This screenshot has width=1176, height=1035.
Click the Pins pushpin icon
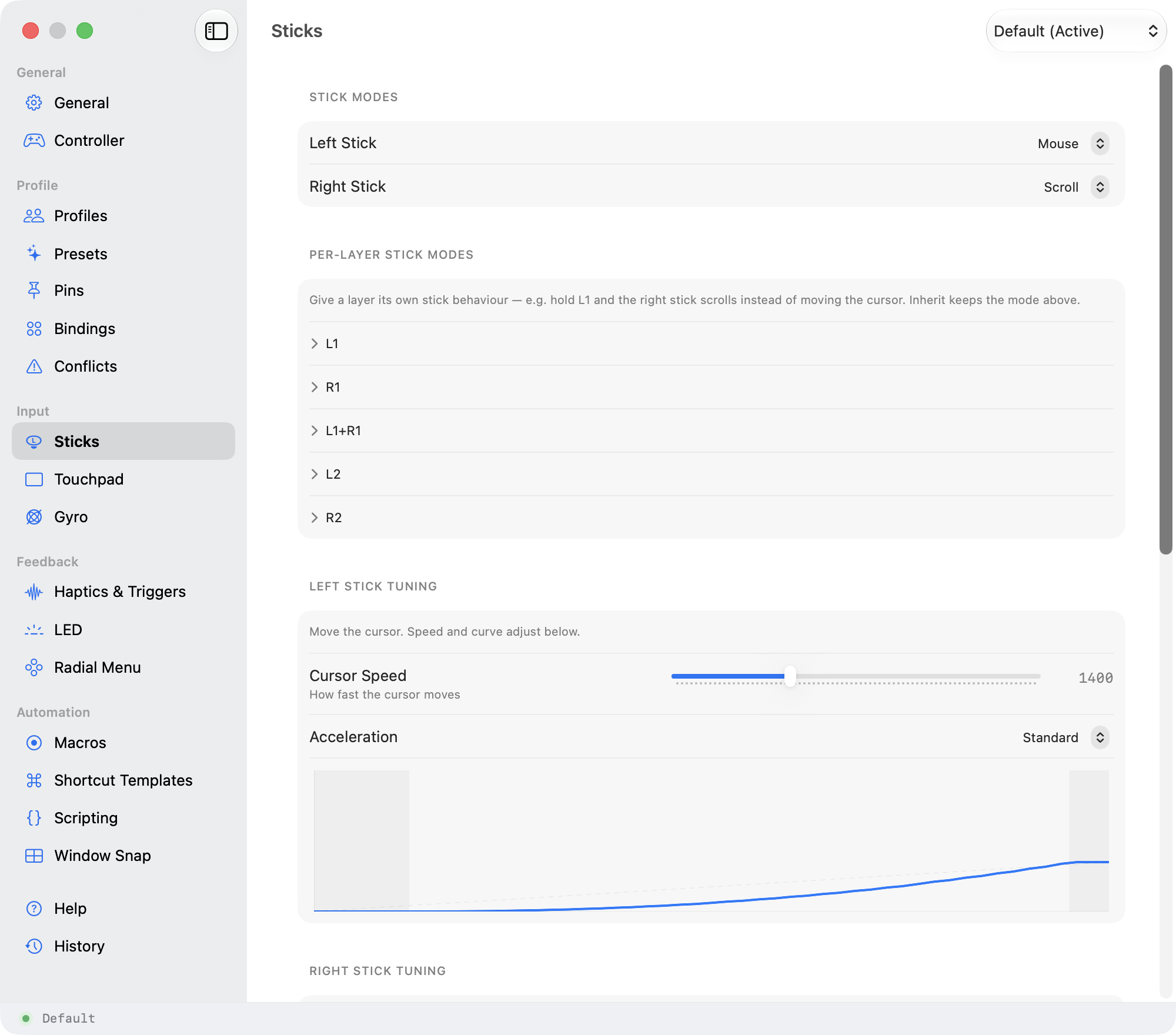point(34,291)
